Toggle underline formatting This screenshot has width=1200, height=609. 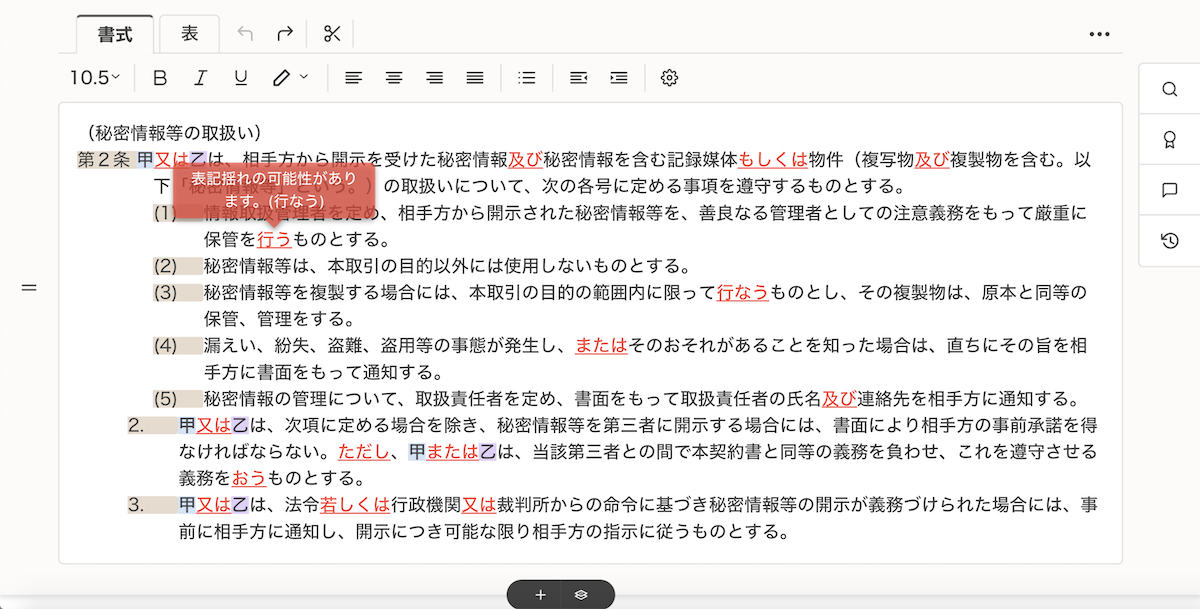click(240, 77)
